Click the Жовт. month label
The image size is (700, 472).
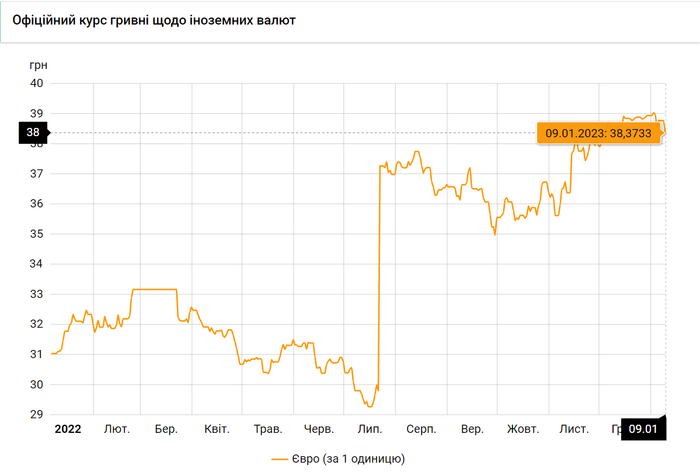tap(523, 429)
